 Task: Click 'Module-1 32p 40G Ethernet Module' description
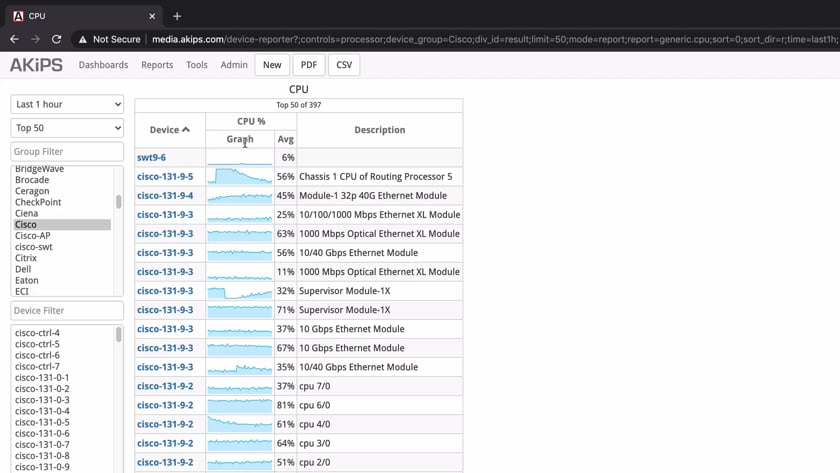[373, 196]
